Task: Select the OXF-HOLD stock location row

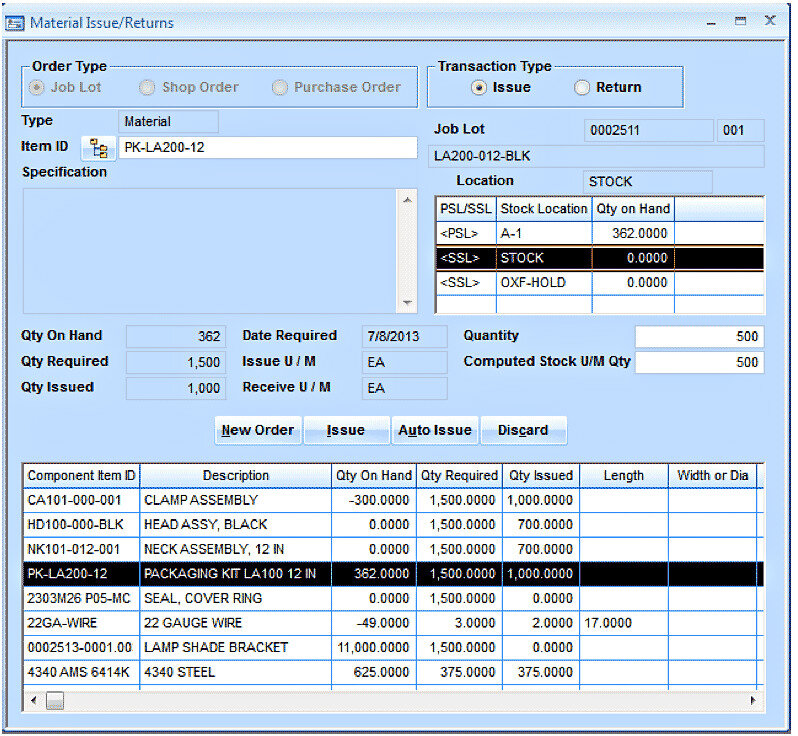Action: [x=543, y=283]
